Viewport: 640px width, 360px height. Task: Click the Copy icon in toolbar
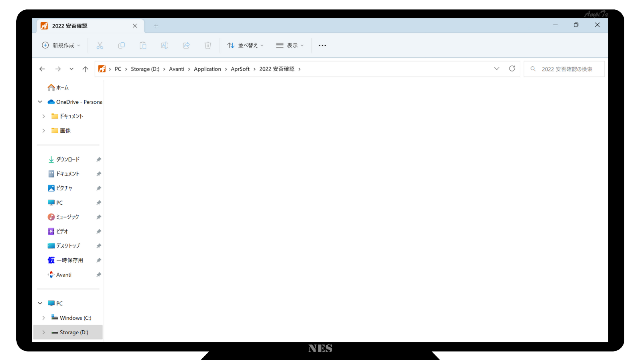point(121,45)
